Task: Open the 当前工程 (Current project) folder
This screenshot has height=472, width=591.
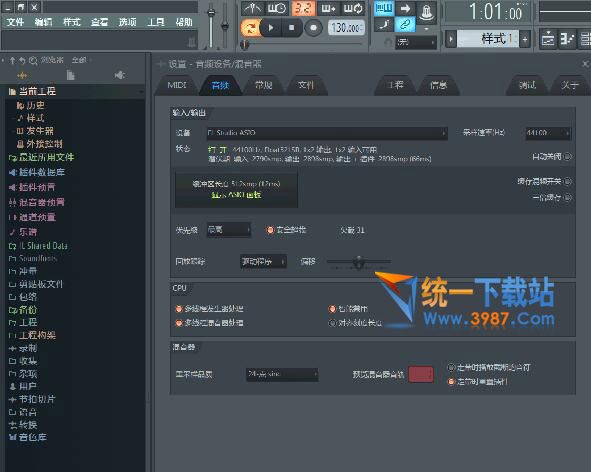Action: coord(75,91)
